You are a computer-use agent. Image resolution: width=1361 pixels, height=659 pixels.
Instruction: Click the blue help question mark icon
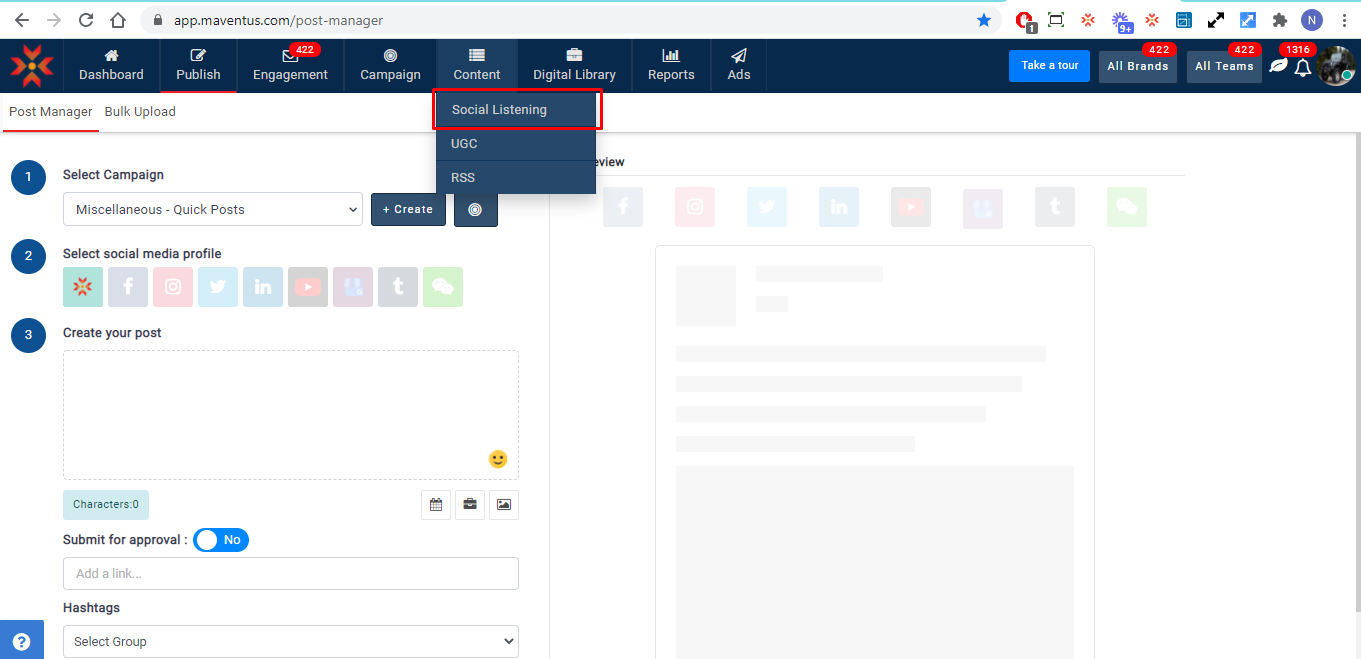[x=21, y=642]
